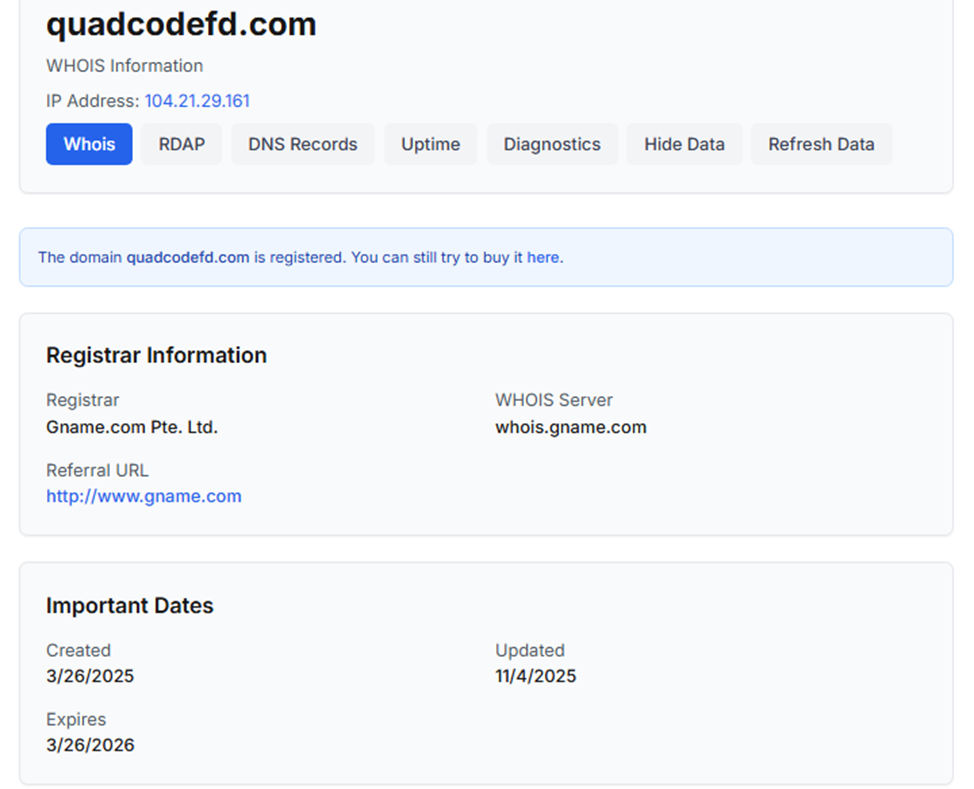
Task: Click the quadcodefd.com page heading
Action: coord(181,24)
